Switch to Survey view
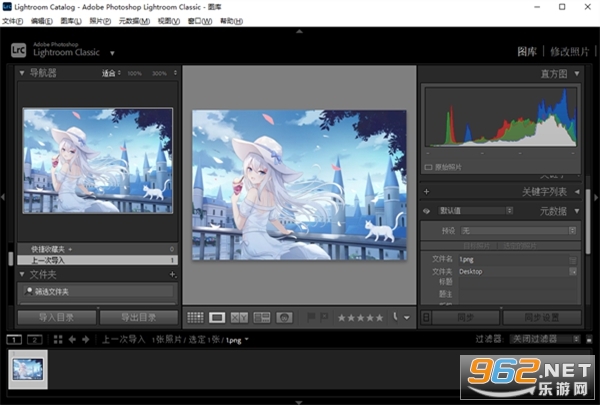600x405 pixels. tap(262, 317)
